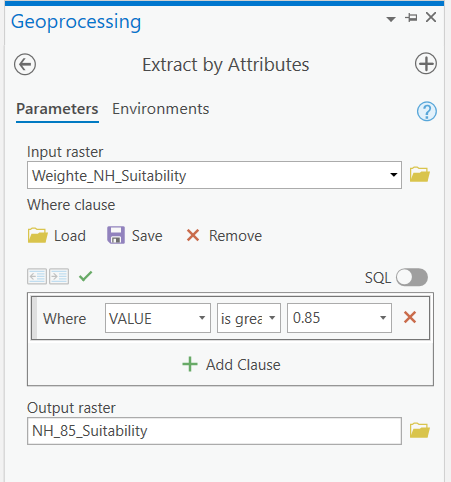Open tool help question mark icon
The height and width of the screenshot is (482, 451).
427,111
